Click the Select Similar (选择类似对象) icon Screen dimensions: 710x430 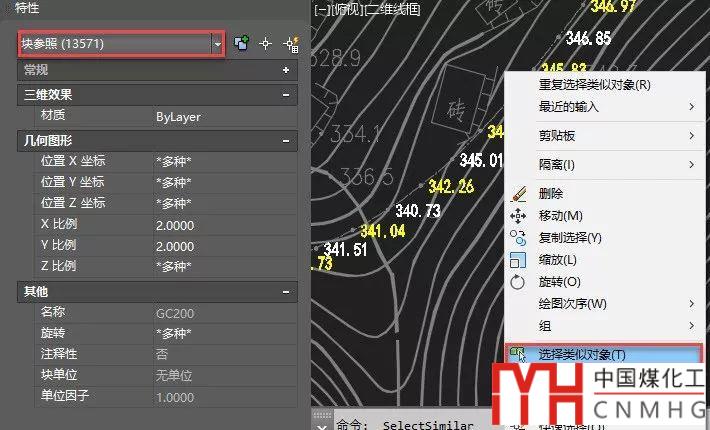[x=518, y=354]
